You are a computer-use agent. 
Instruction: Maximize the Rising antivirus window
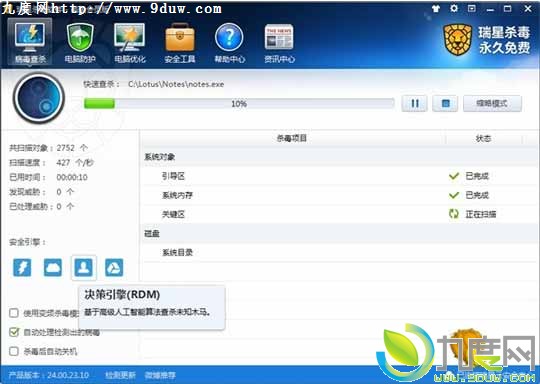[x=508, y=9]
